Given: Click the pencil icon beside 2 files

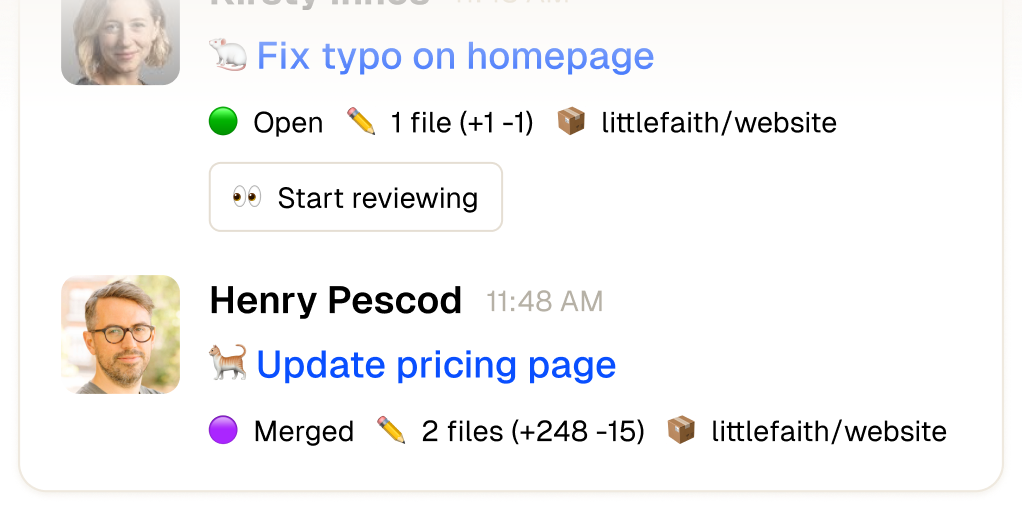Looking at the screenshot, I should coord(391,431).
